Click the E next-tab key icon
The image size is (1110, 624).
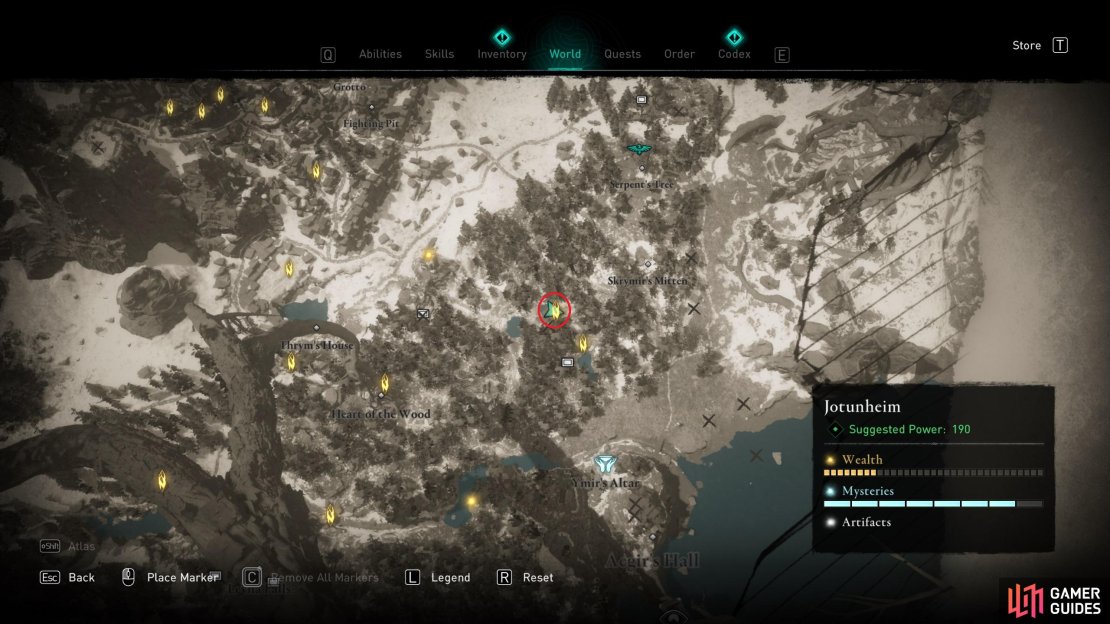point(782,55)
